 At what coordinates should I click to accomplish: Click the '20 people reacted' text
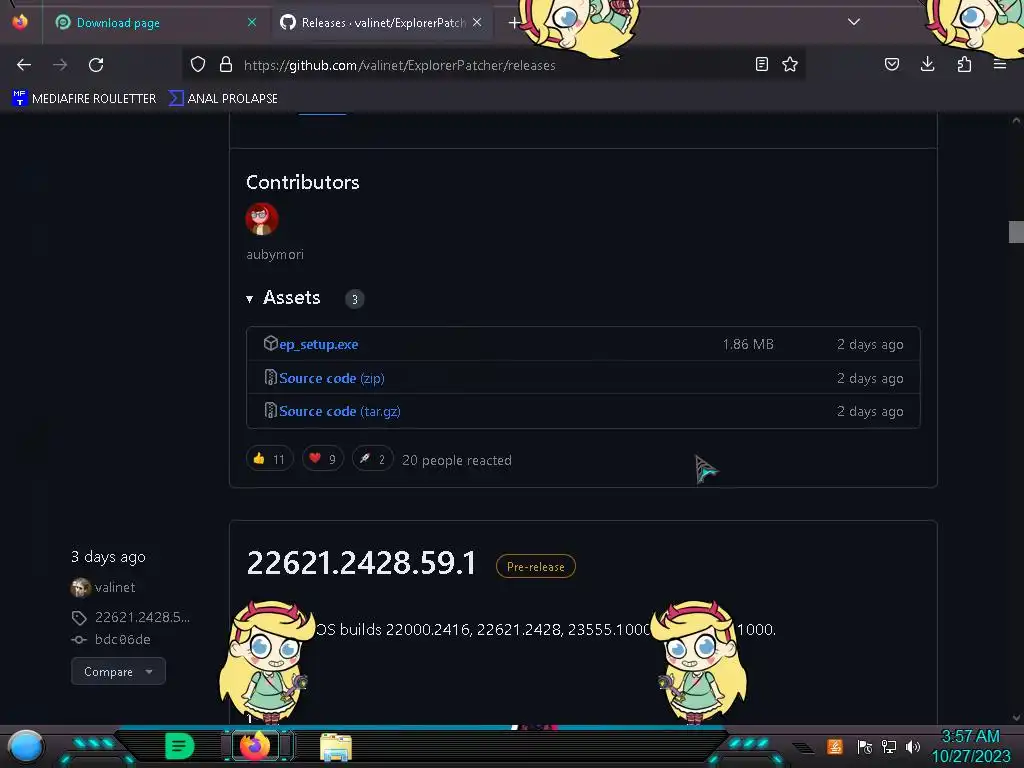(x=457, y=460)
